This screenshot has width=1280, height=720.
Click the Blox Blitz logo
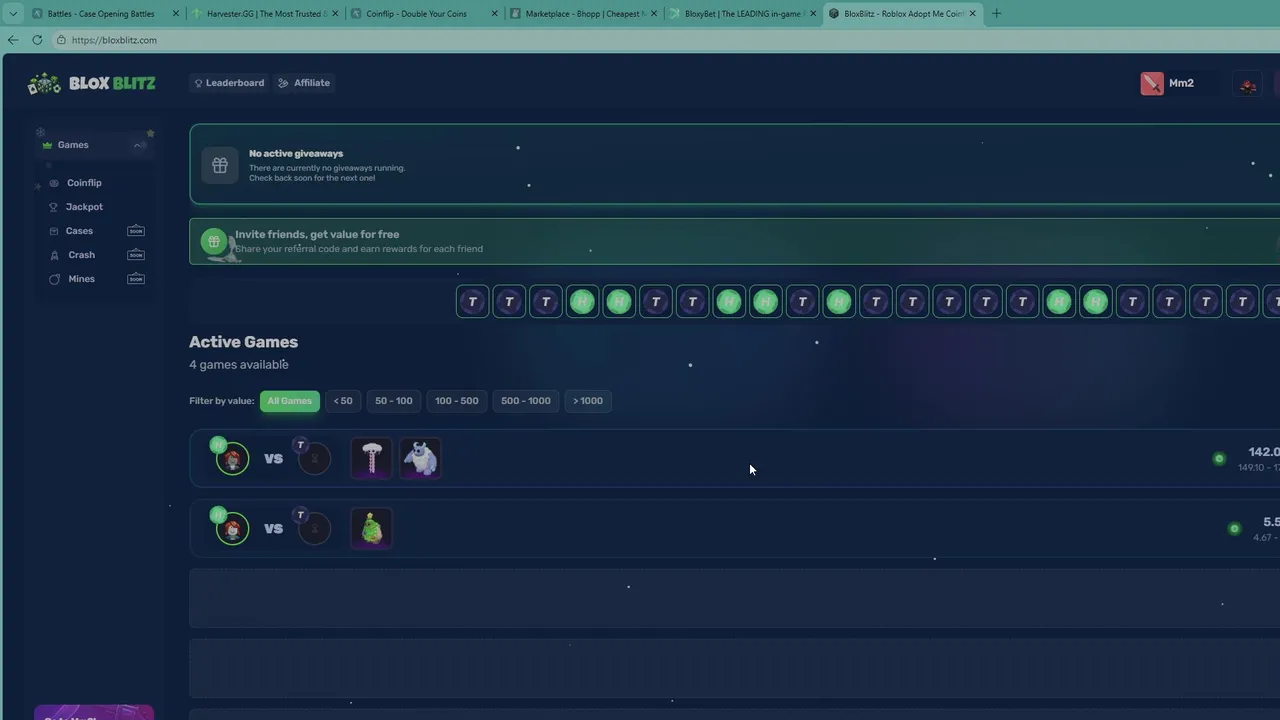[x=91, y=83]
